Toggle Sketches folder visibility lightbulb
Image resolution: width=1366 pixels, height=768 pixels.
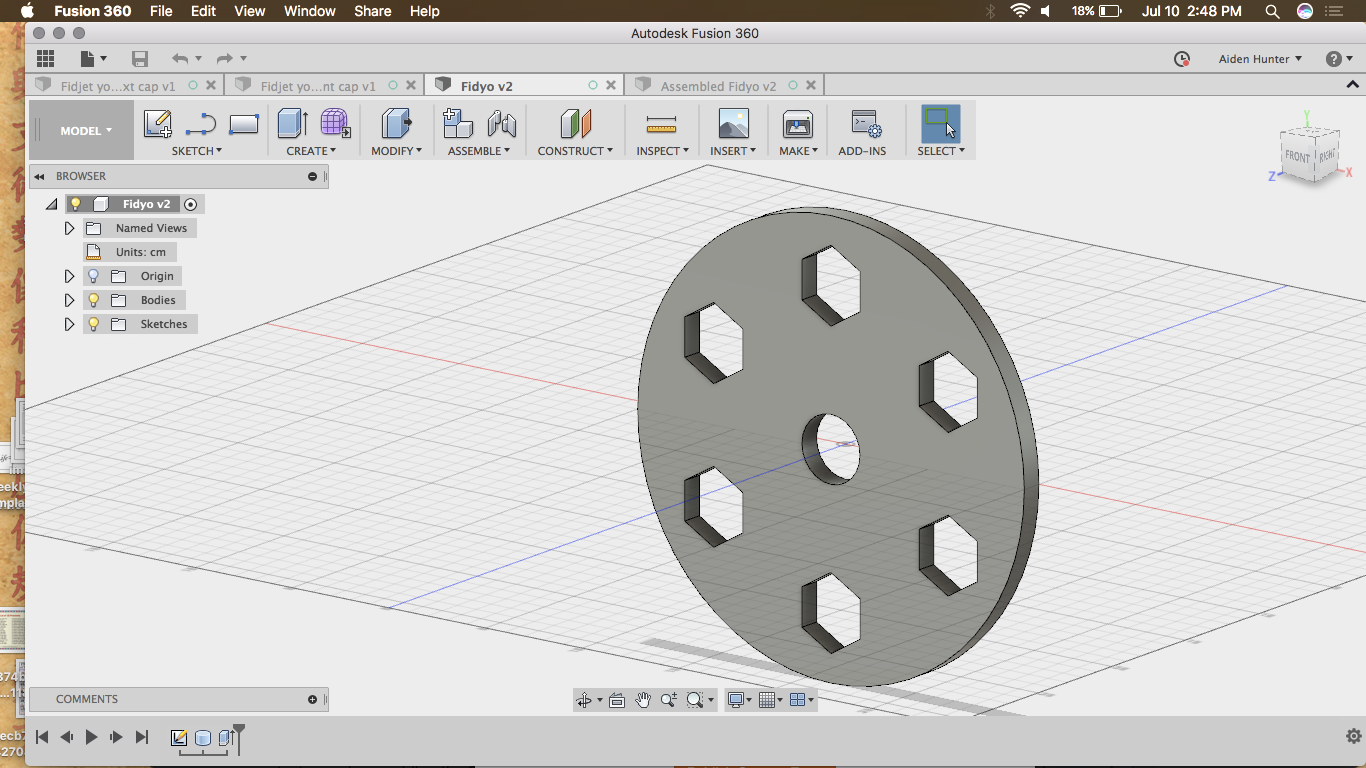tap(94, 324)
